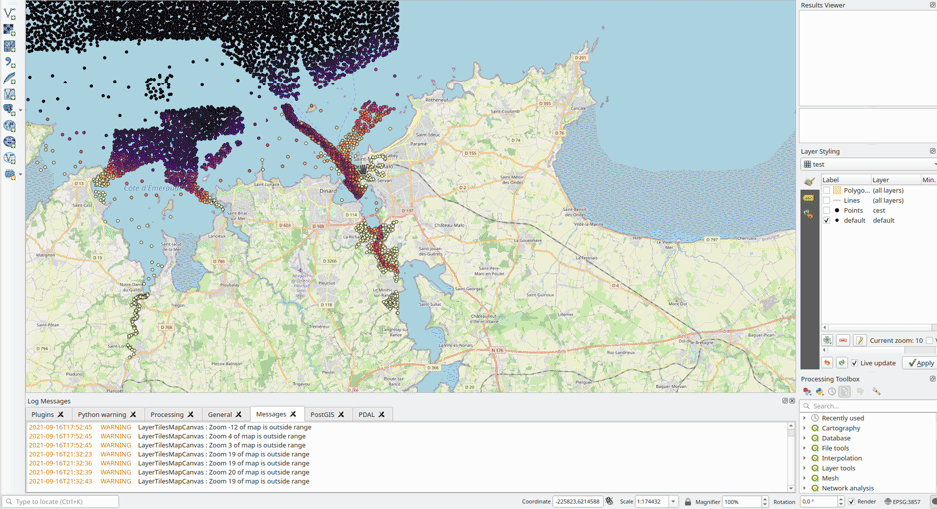Enable the Lines rule checkbox
The image size is (937, 509).
pos(826,201)
